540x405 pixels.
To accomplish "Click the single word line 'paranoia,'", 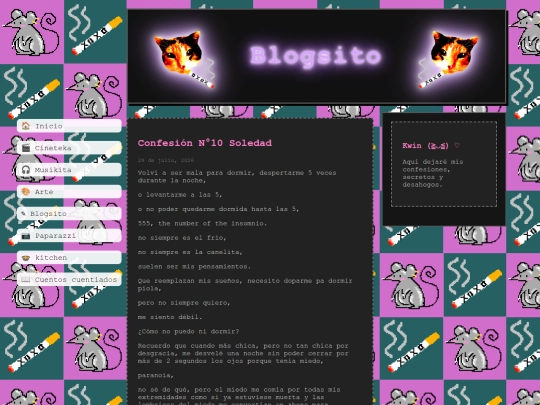I will tap(156, 375).
